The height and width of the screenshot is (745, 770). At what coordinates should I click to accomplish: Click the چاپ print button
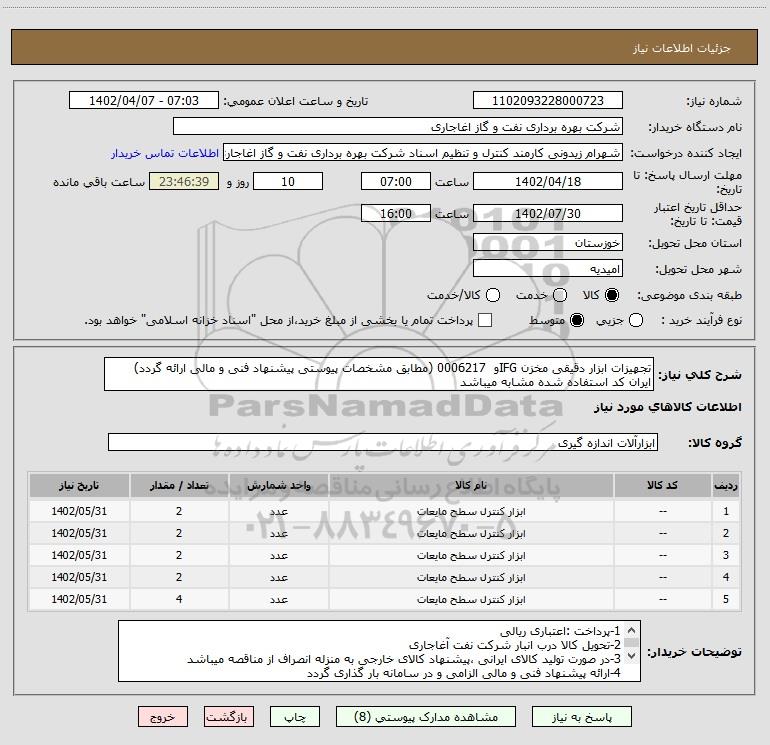295,717
